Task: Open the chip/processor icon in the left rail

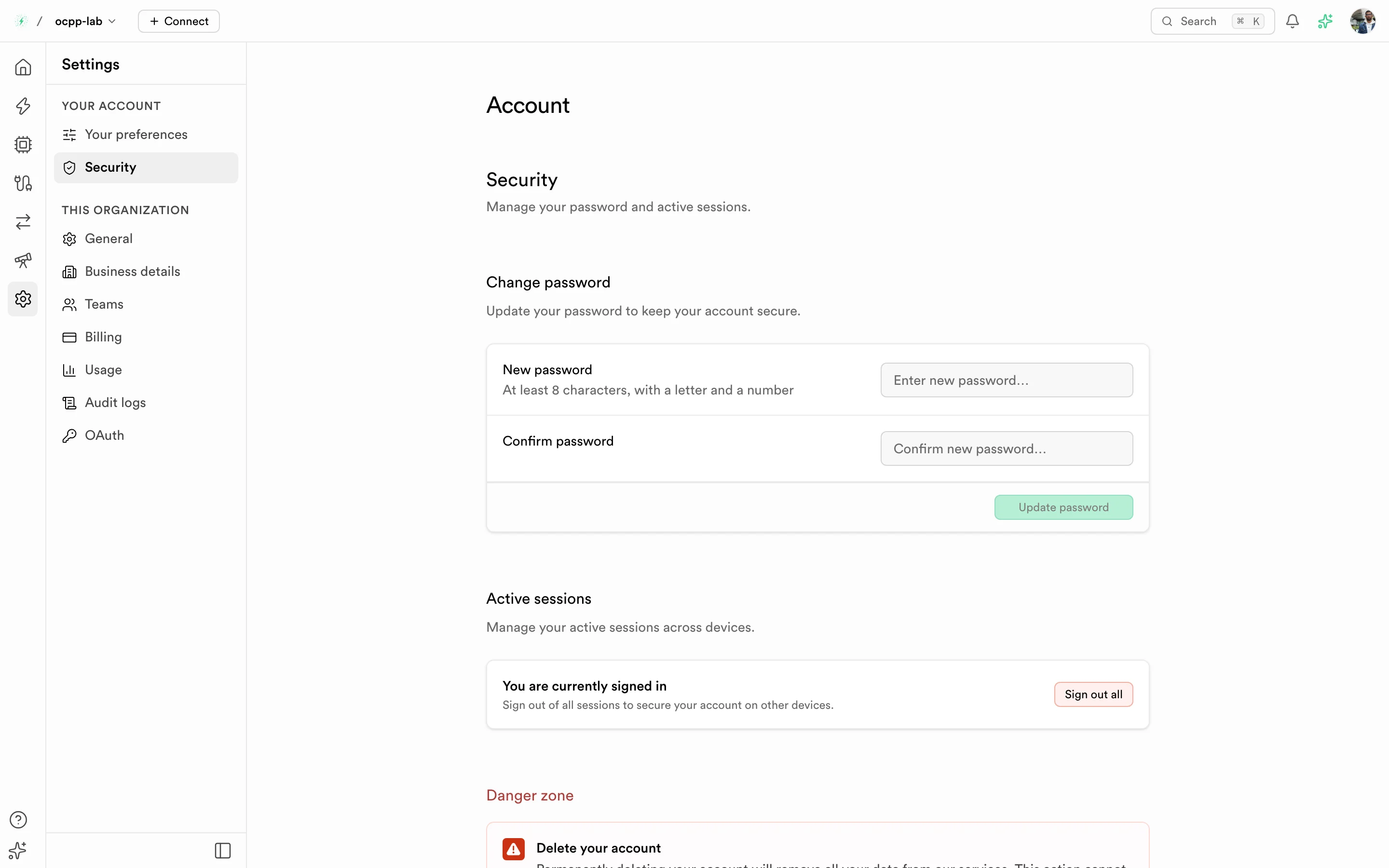Action: pyautogui.click(x=23, y=144)
